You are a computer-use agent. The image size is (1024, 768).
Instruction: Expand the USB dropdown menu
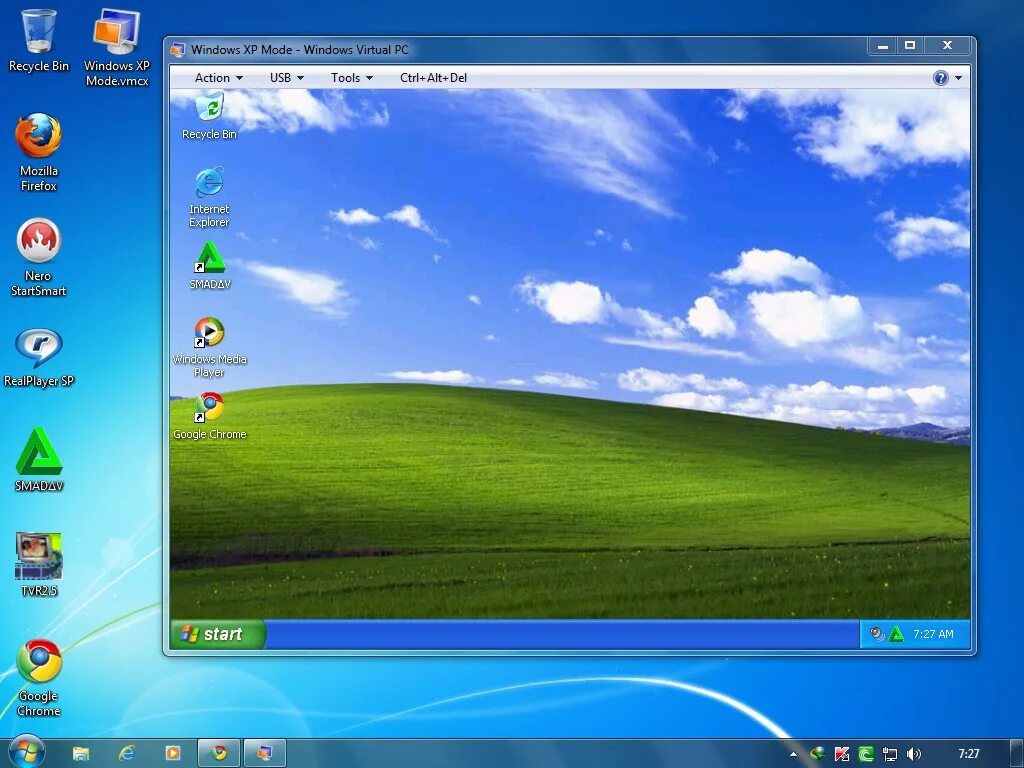pyautogui.click(x=287, y=78)
